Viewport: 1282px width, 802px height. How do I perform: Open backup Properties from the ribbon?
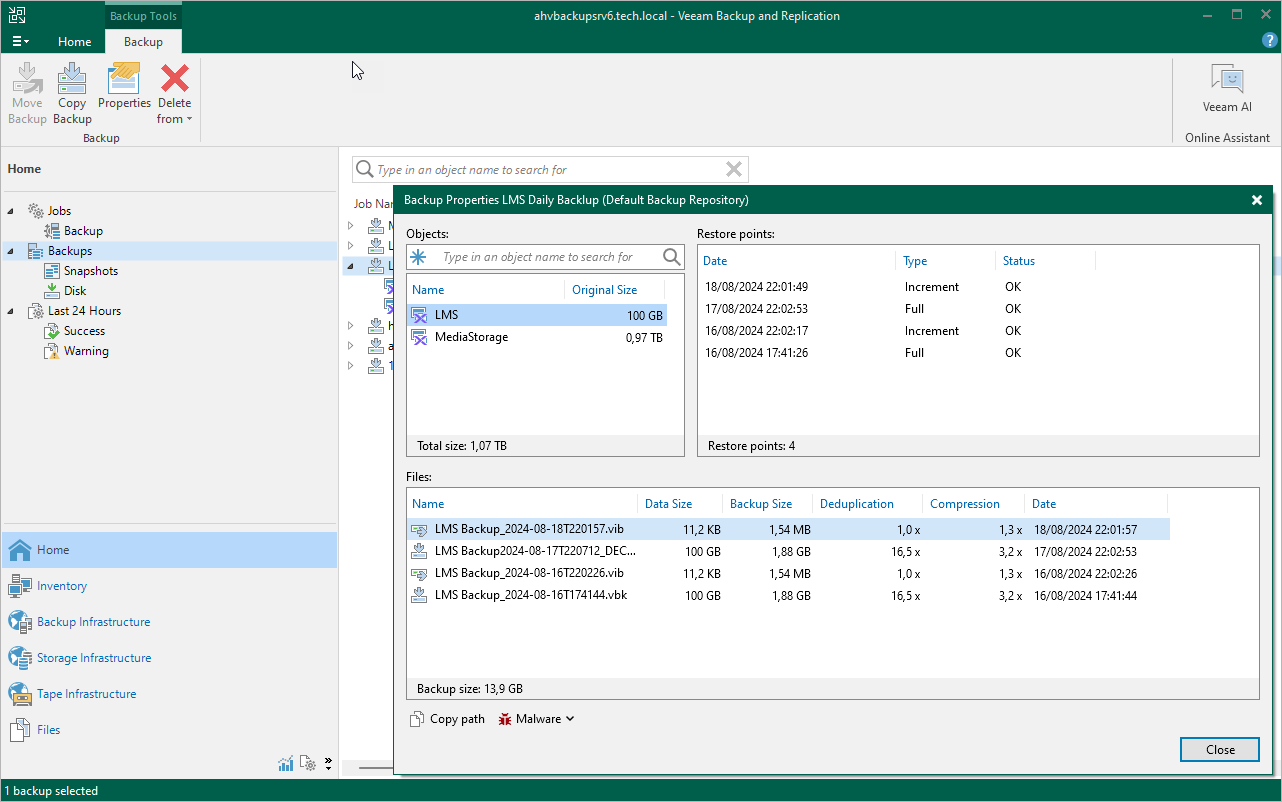124,87
